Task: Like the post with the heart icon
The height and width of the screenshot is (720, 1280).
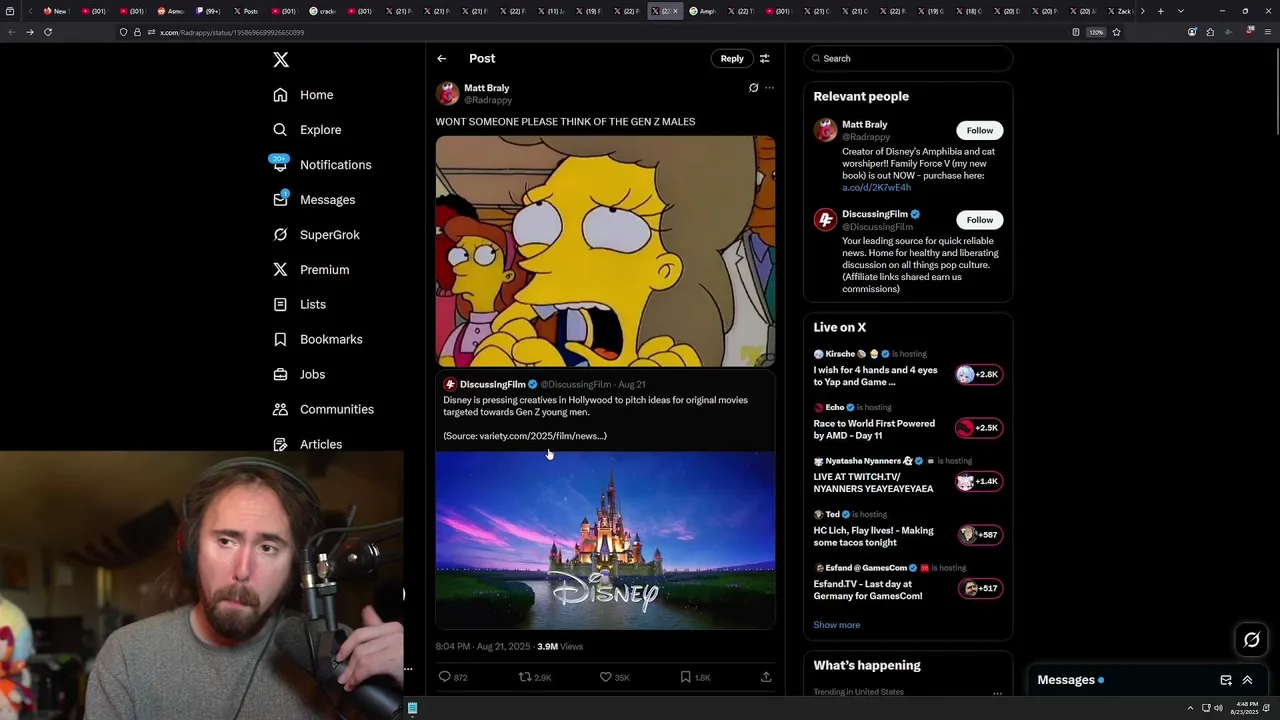Action: click(605, 677)
